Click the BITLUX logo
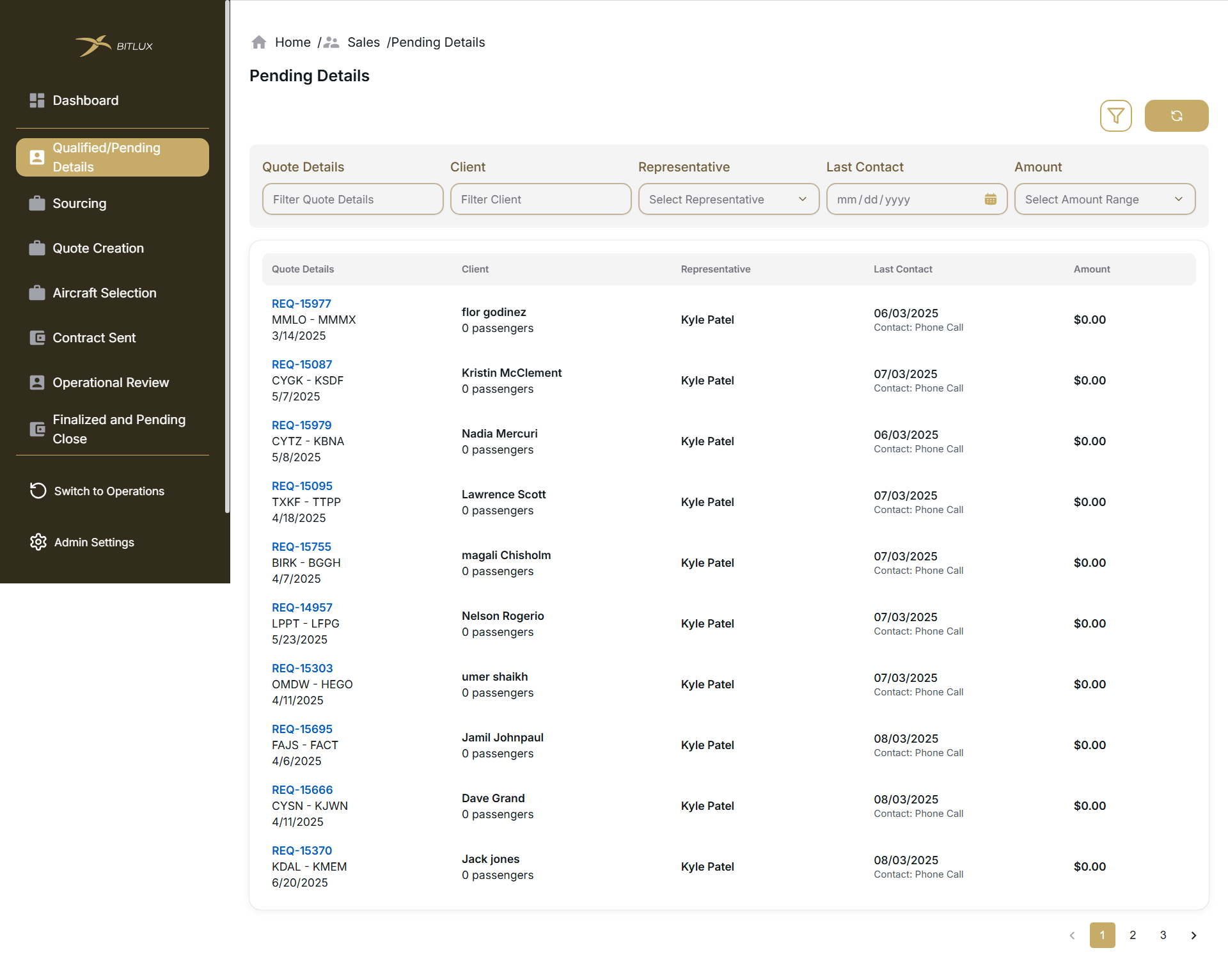Image resolution: width=1228 pixels, height=980 pixels. 114,46
